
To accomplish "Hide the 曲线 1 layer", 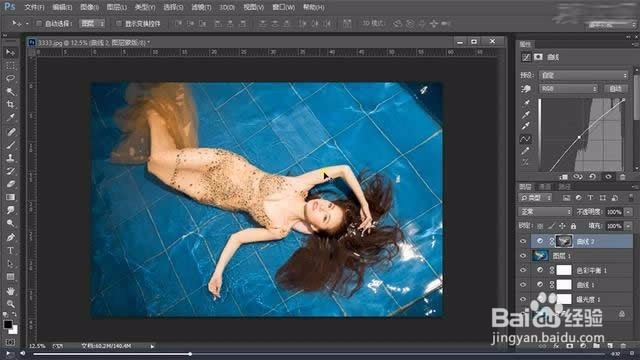I will pos(523,284).
